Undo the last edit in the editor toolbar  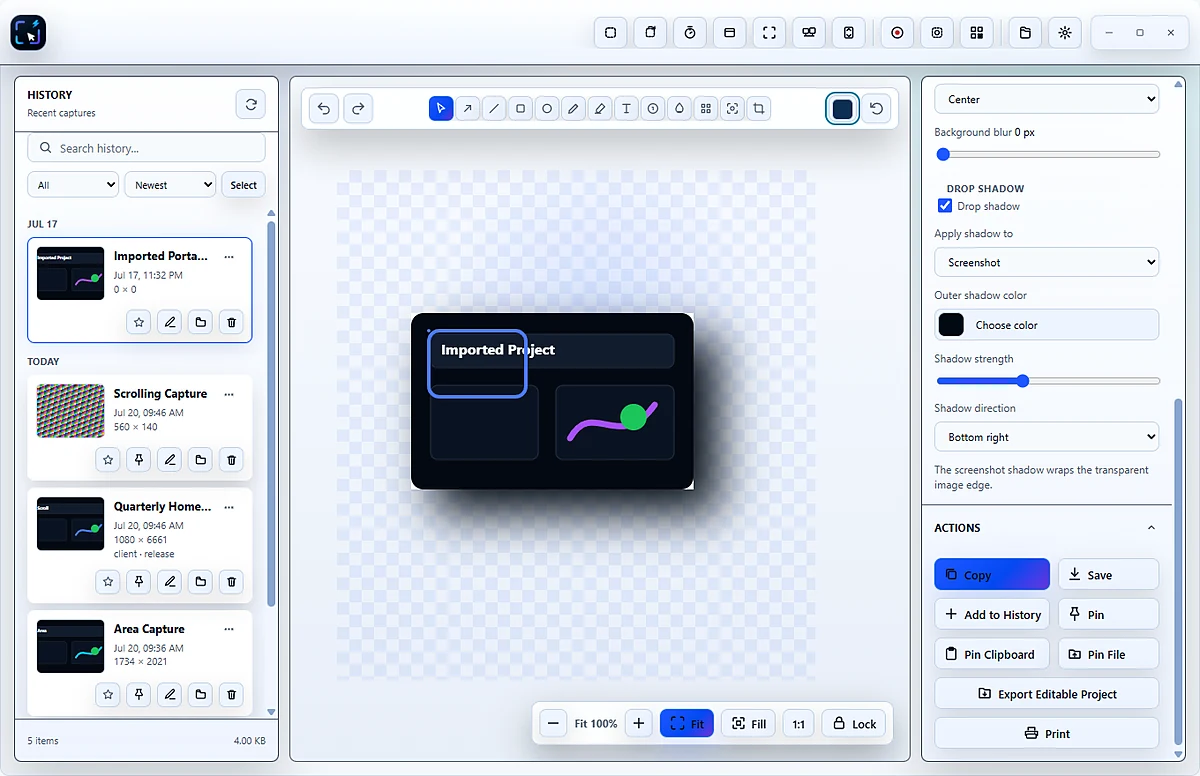[324, 108]
